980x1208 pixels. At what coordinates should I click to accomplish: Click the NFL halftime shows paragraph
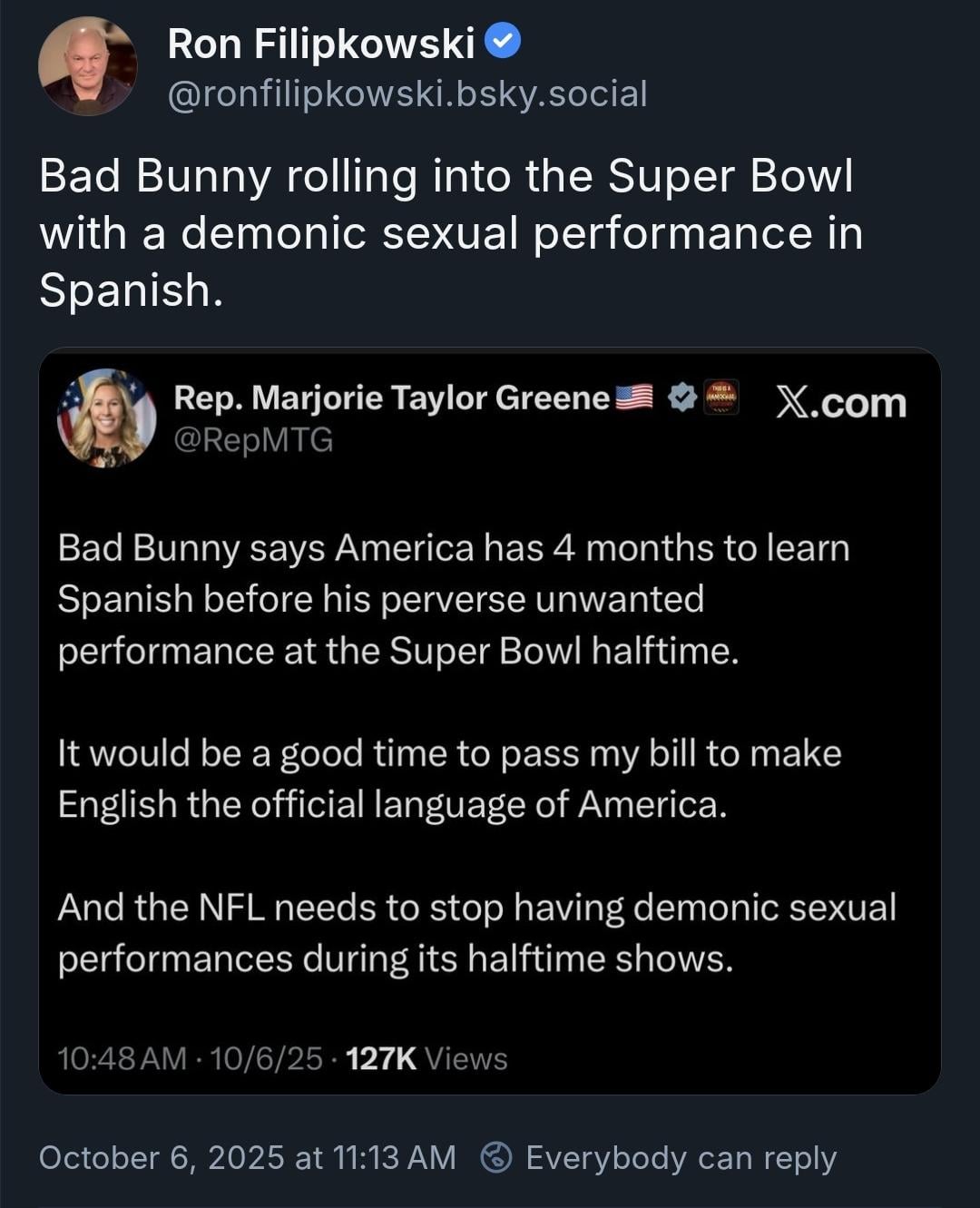pos(476,933)
